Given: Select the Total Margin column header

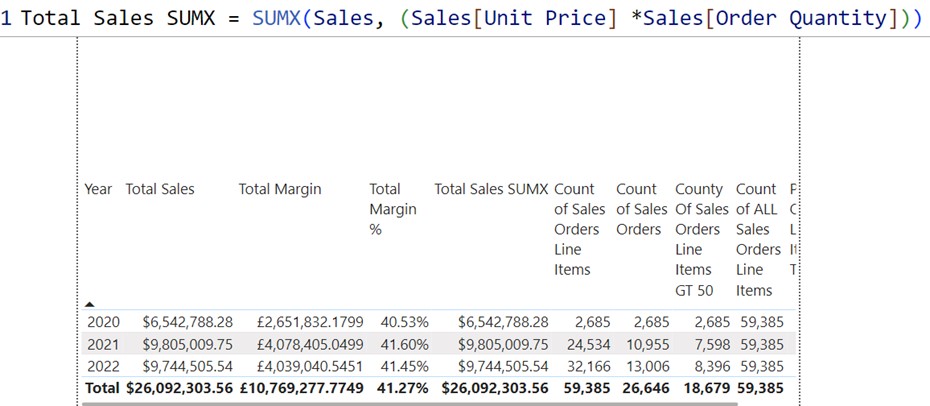Looking at the screenshot, I should click(280, 189).
